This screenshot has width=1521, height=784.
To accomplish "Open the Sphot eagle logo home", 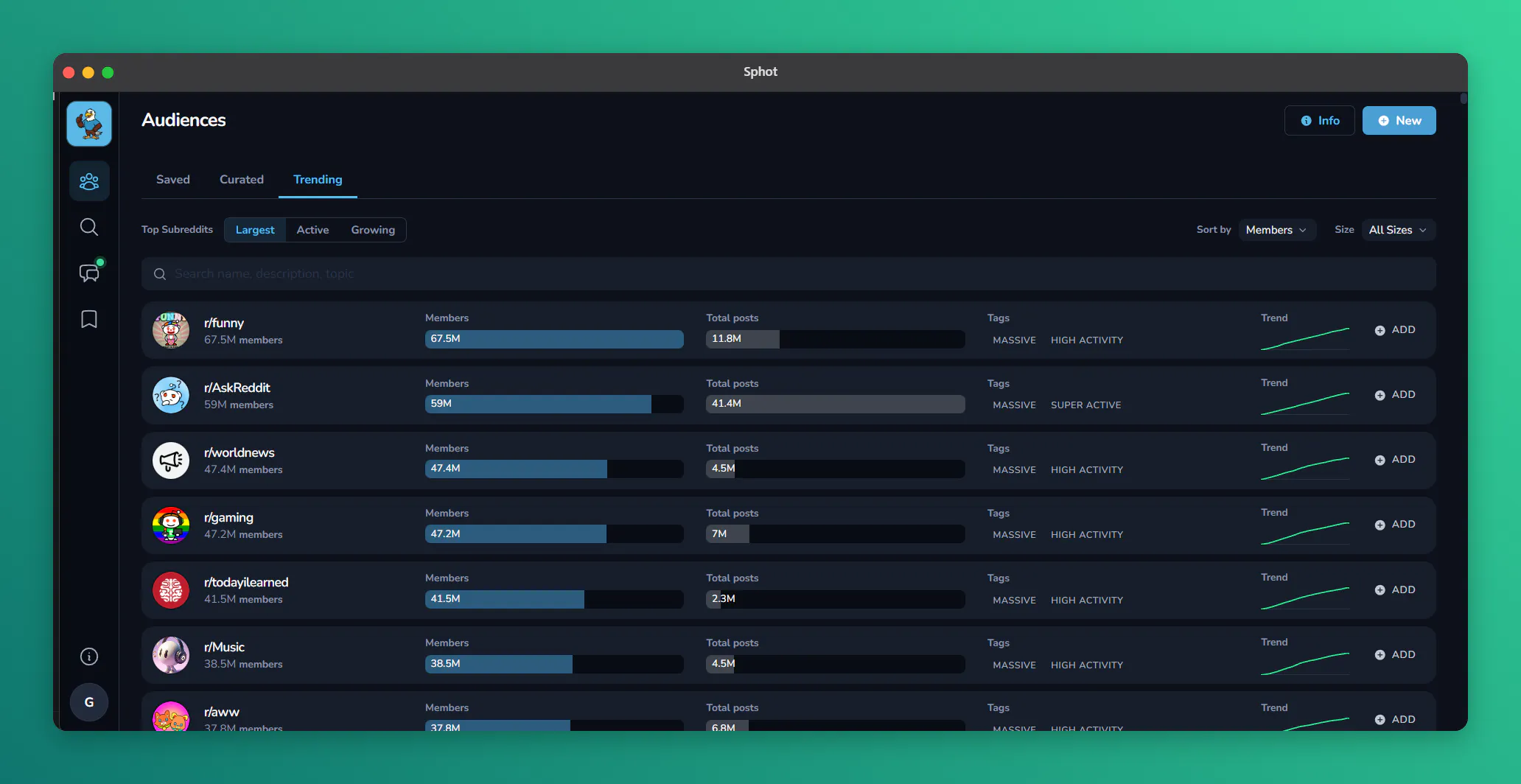I will coord(89,124).
